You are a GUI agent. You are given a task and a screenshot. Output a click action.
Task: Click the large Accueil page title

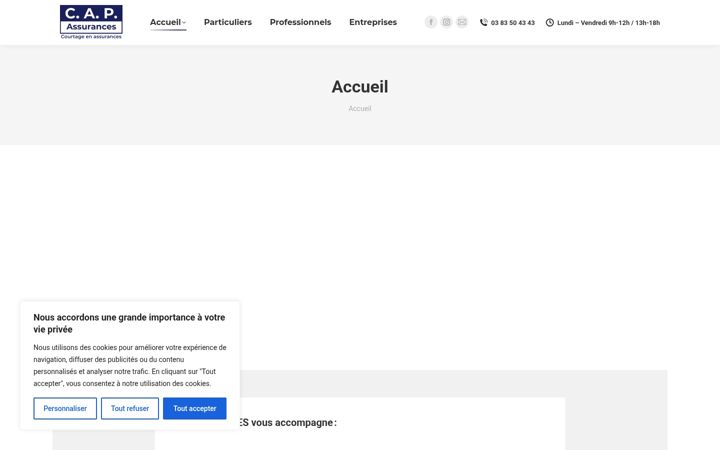coord(360,87)
